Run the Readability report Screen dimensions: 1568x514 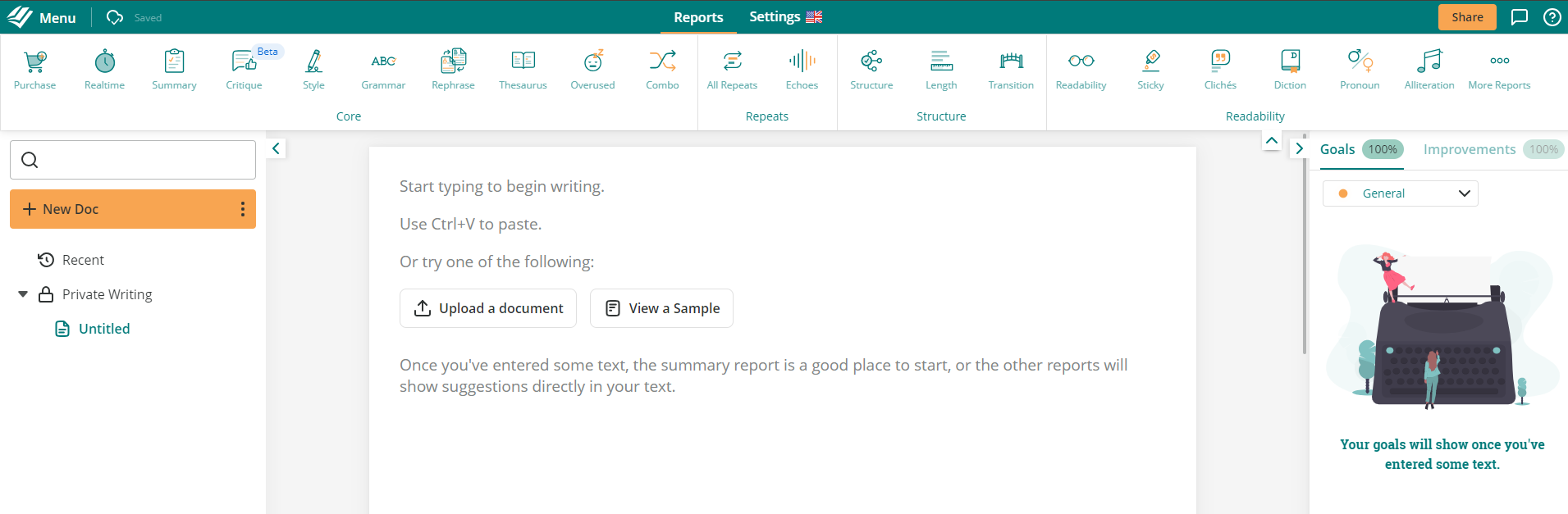(1081, 70)
